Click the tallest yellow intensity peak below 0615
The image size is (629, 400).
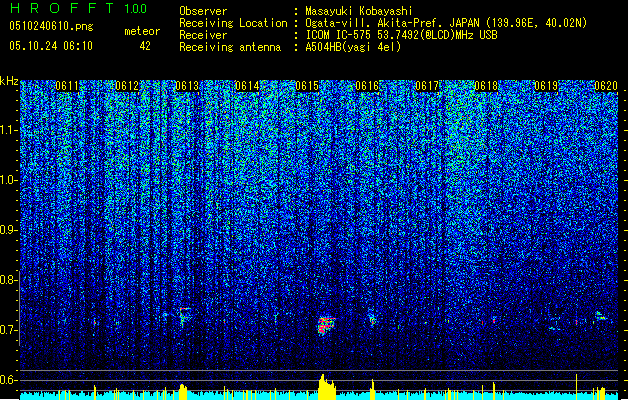[327, 387]
